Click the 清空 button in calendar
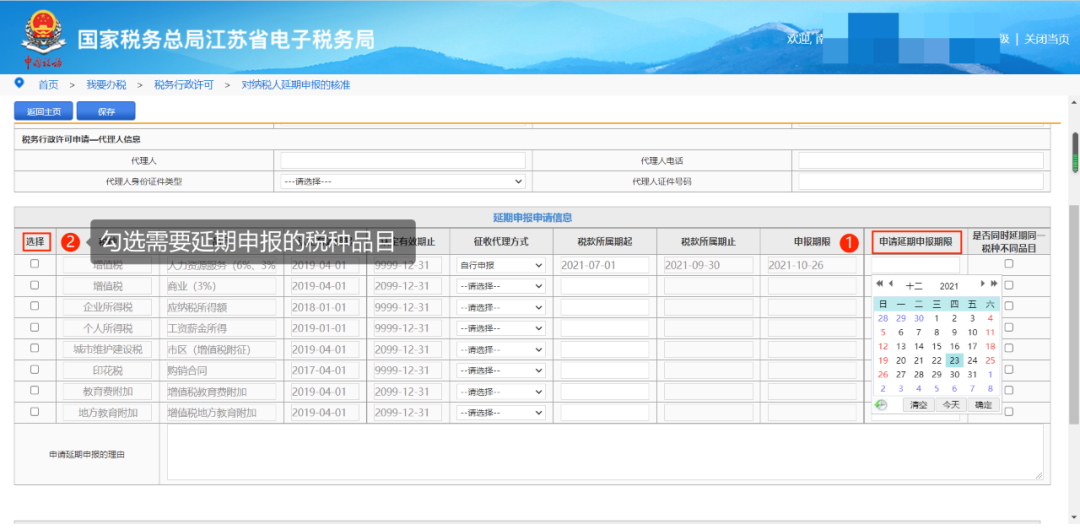This screenshot has width=1080, height=530. point(918,405)
